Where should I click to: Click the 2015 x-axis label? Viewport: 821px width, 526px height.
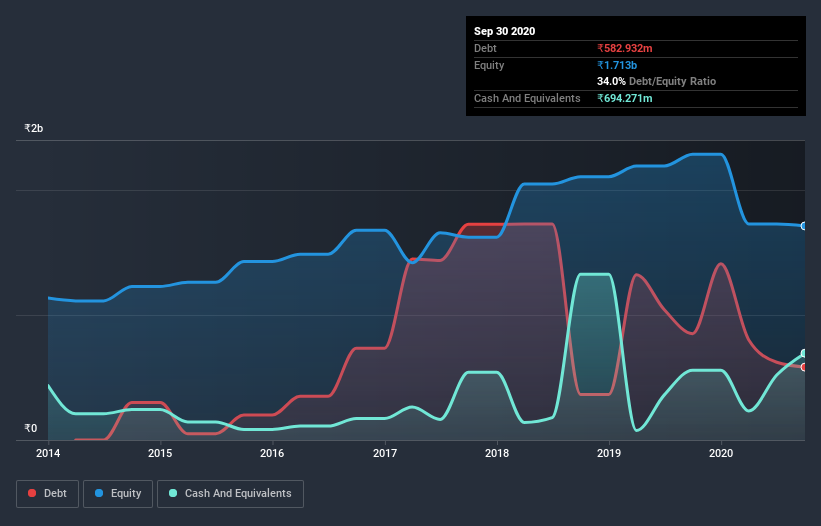coord(160,453)
